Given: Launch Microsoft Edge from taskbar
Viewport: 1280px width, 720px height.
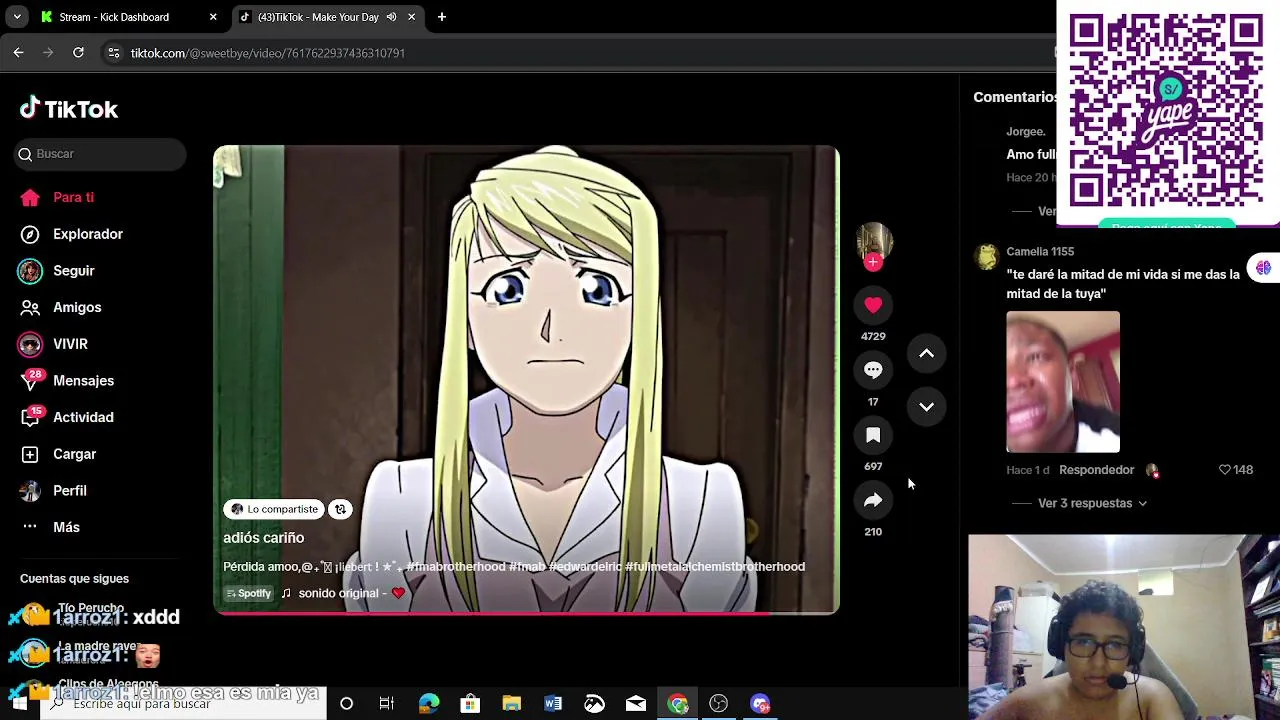Looking at the screenshot, I should pos(428,704).
